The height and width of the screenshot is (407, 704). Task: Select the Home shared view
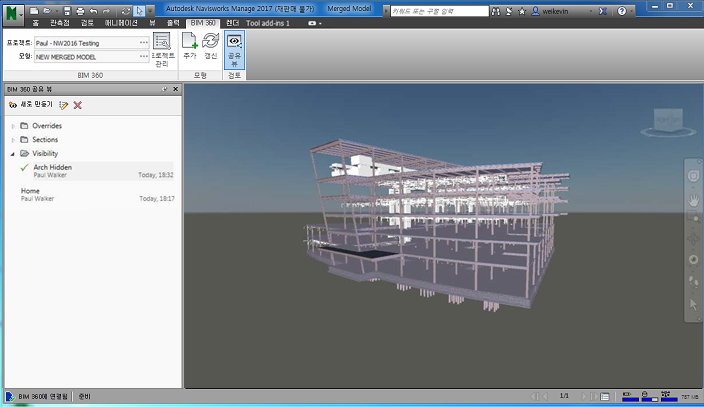(96, 195)
